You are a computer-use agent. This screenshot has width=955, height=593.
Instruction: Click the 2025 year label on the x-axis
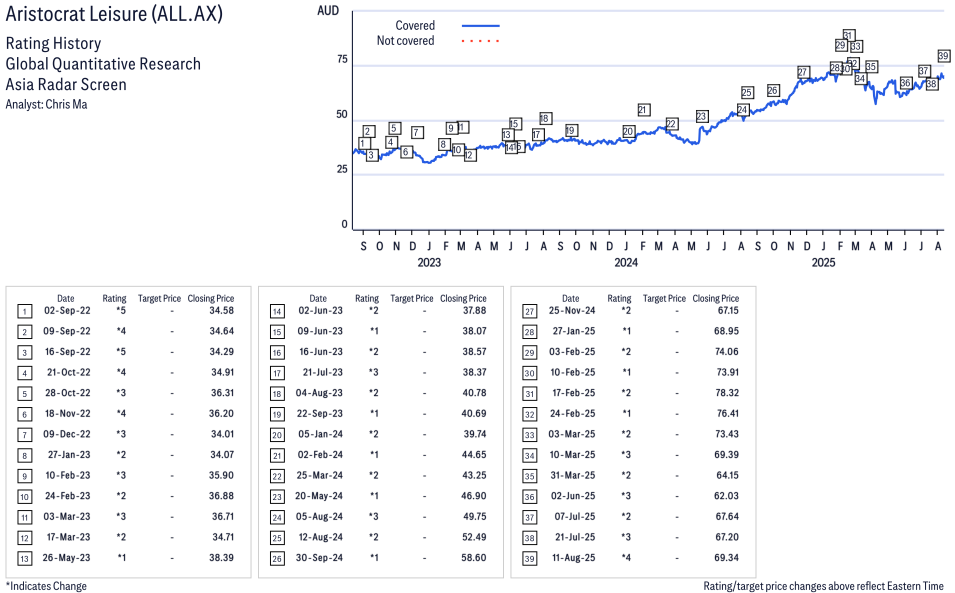click(x=823, y=262)
